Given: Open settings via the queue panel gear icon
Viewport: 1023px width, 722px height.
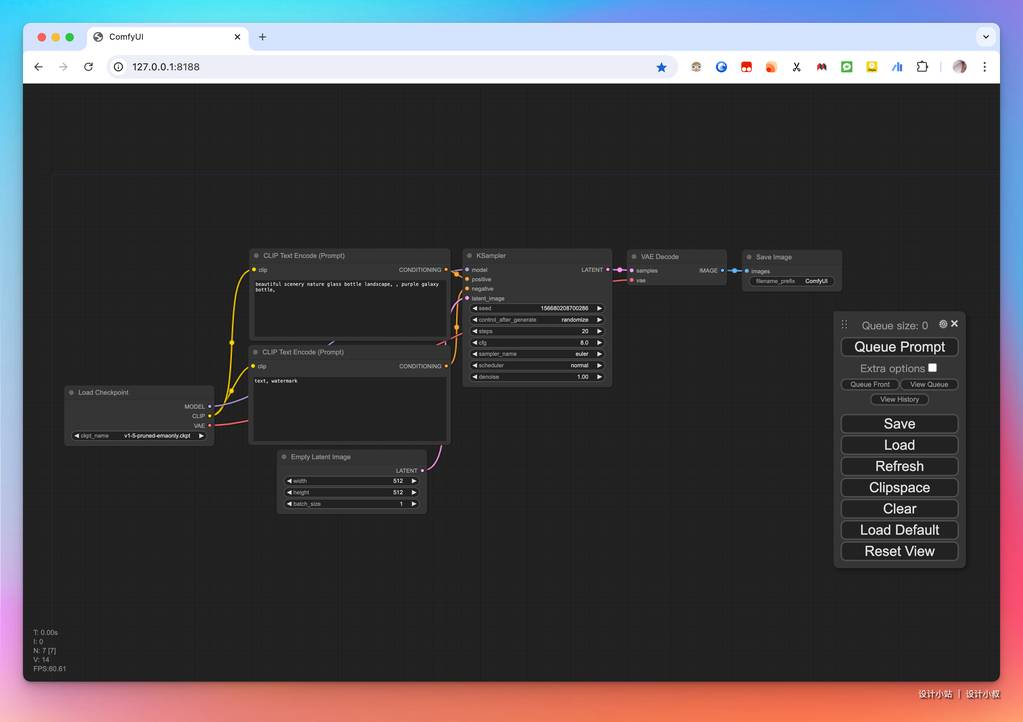Looking at the screenshot, I should (943, 324).
